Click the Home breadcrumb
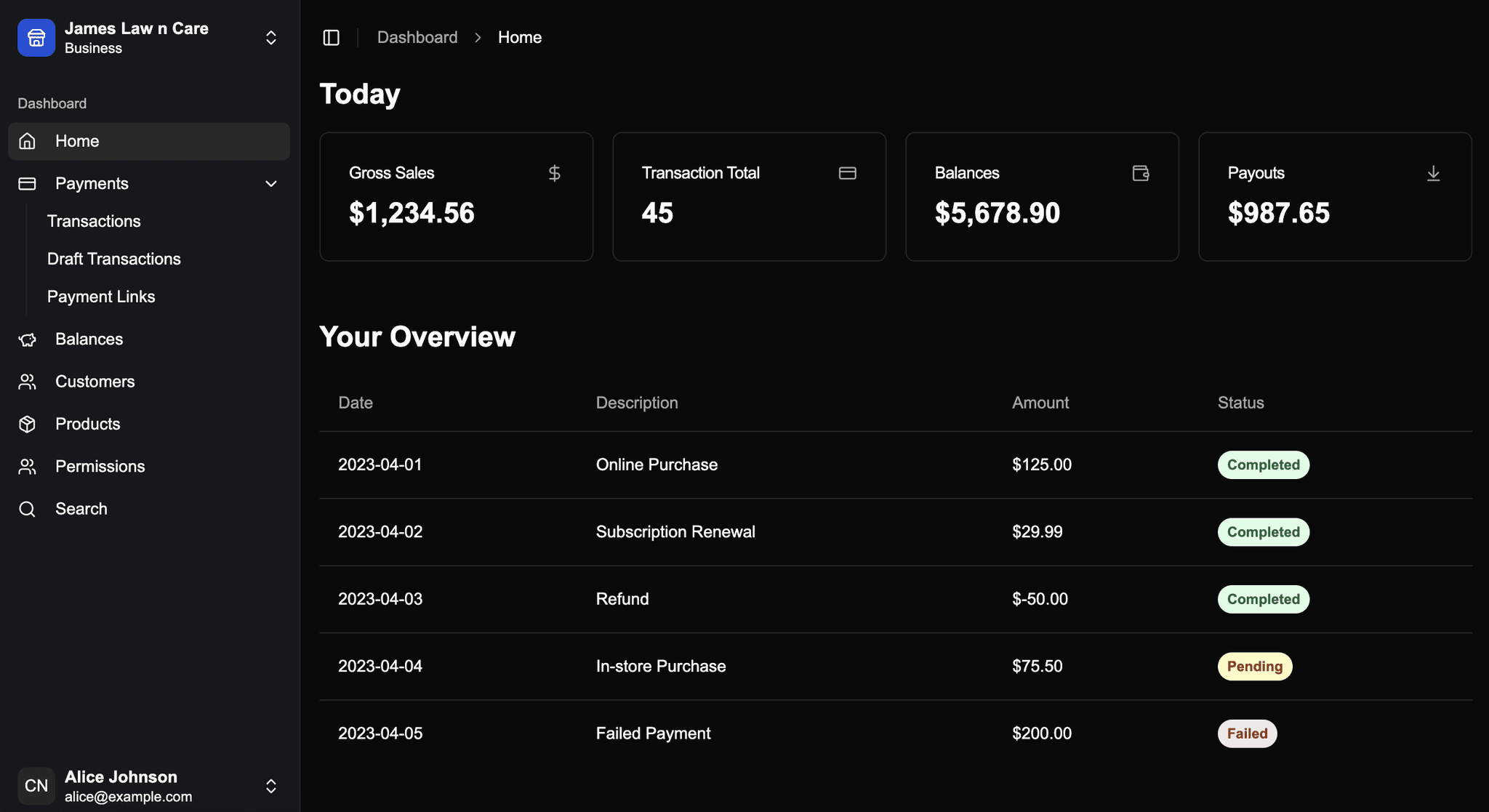Viewport: 1489px width, 812px height. (x=520, y=38)
